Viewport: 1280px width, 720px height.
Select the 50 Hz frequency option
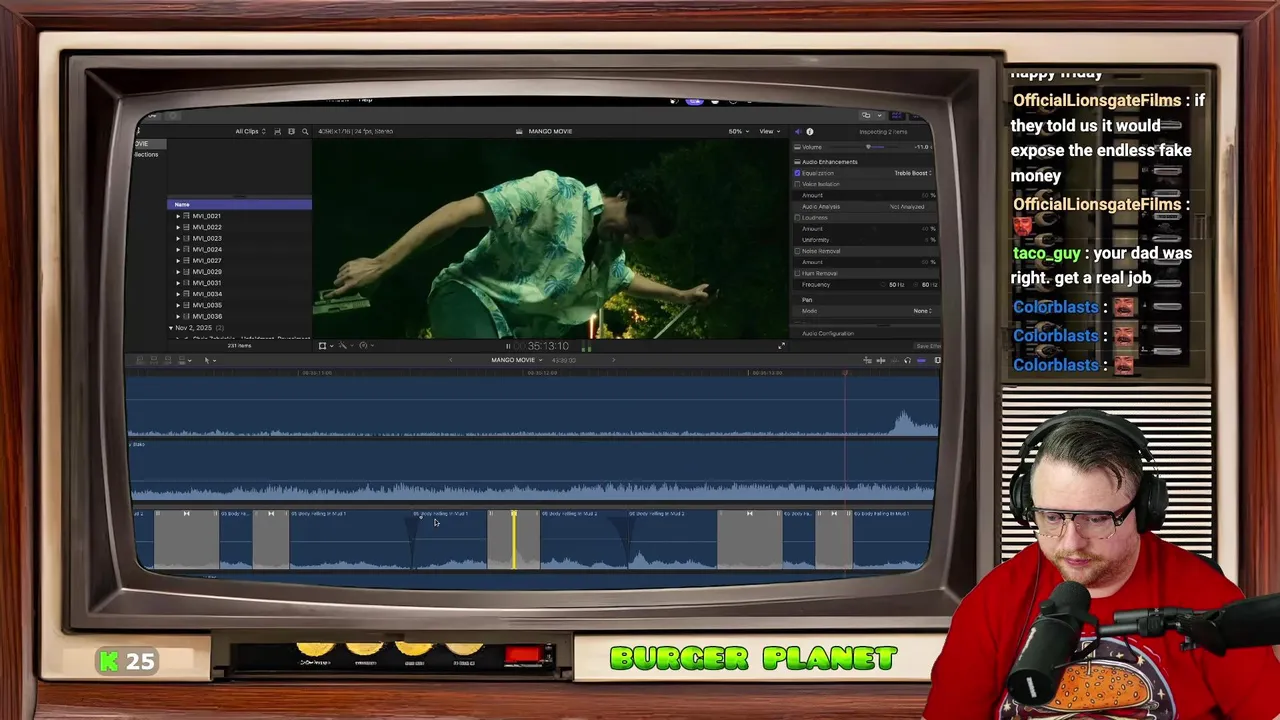[x=895, y=285]
